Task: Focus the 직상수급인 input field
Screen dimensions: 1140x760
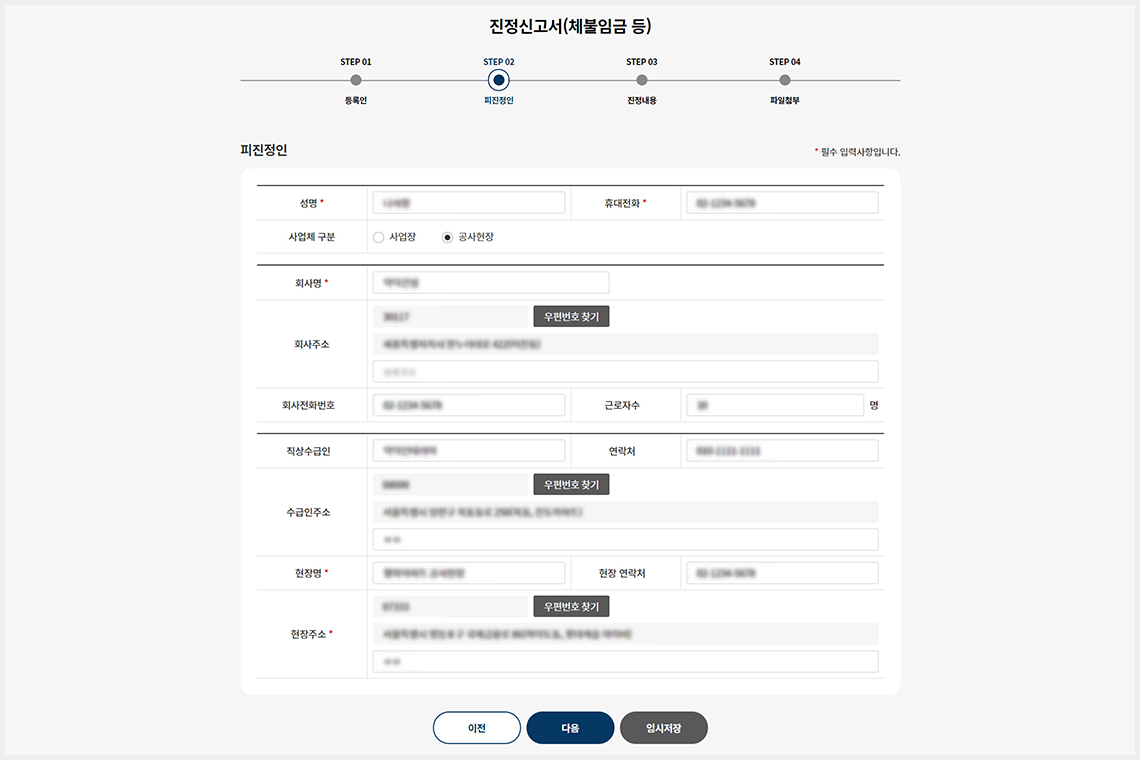Action: [468, 451]
